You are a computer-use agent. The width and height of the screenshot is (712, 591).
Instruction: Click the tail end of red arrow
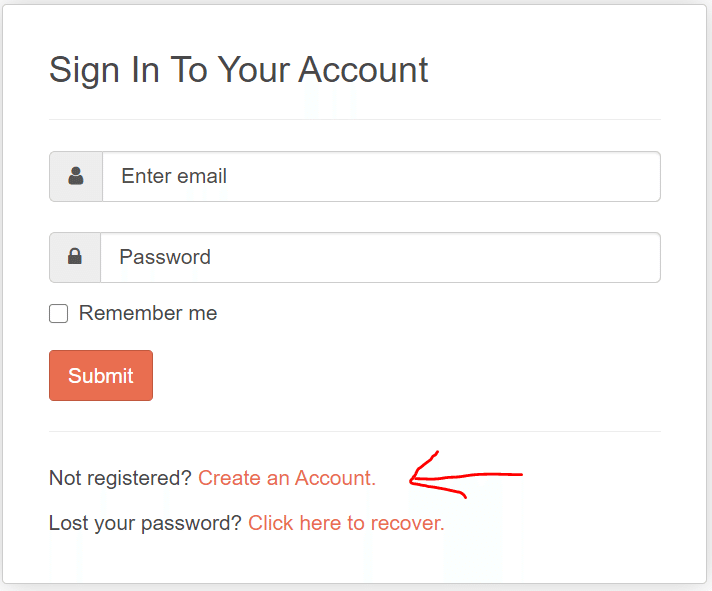[518, 474]
